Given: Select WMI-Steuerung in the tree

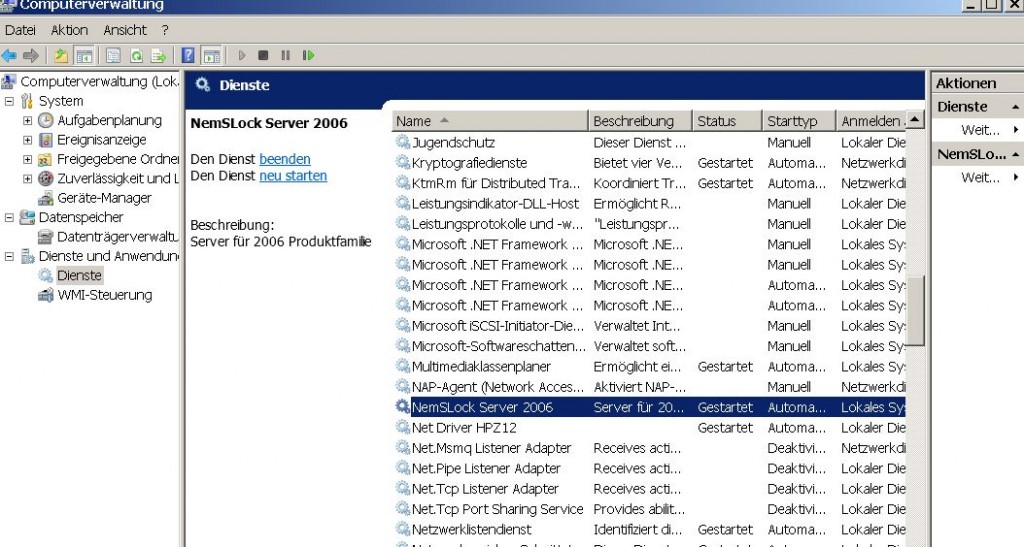Looking at the screenshot, I should (x=104, y=295).
